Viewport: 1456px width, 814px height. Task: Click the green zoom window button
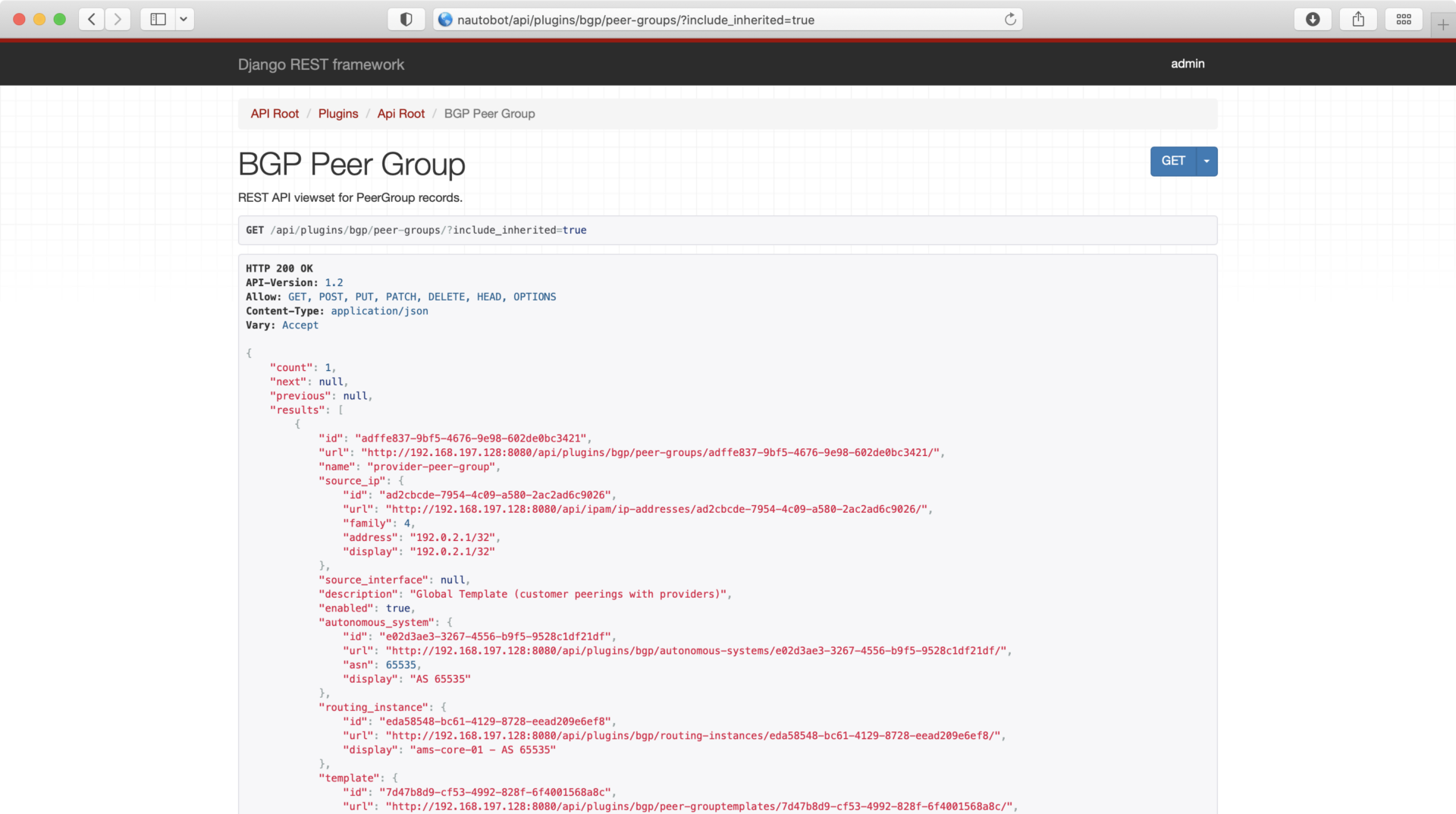60,19
